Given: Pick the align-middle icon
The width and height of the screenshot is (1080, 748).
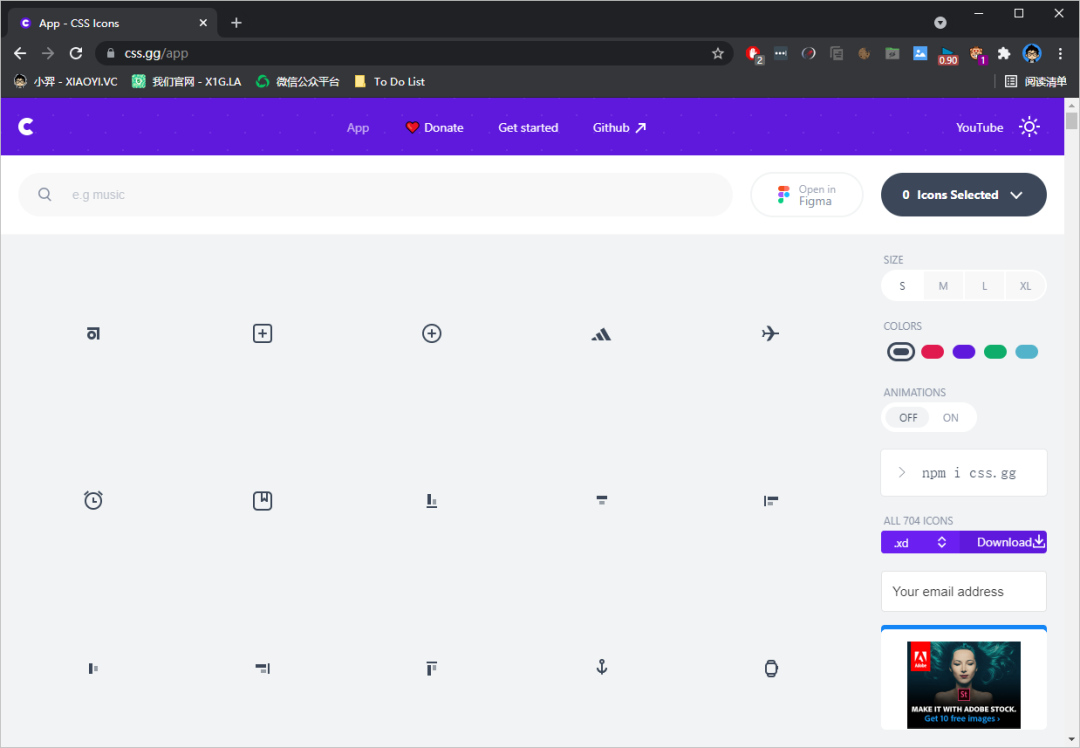Looking at the screenshot, I should pos(93,668).
